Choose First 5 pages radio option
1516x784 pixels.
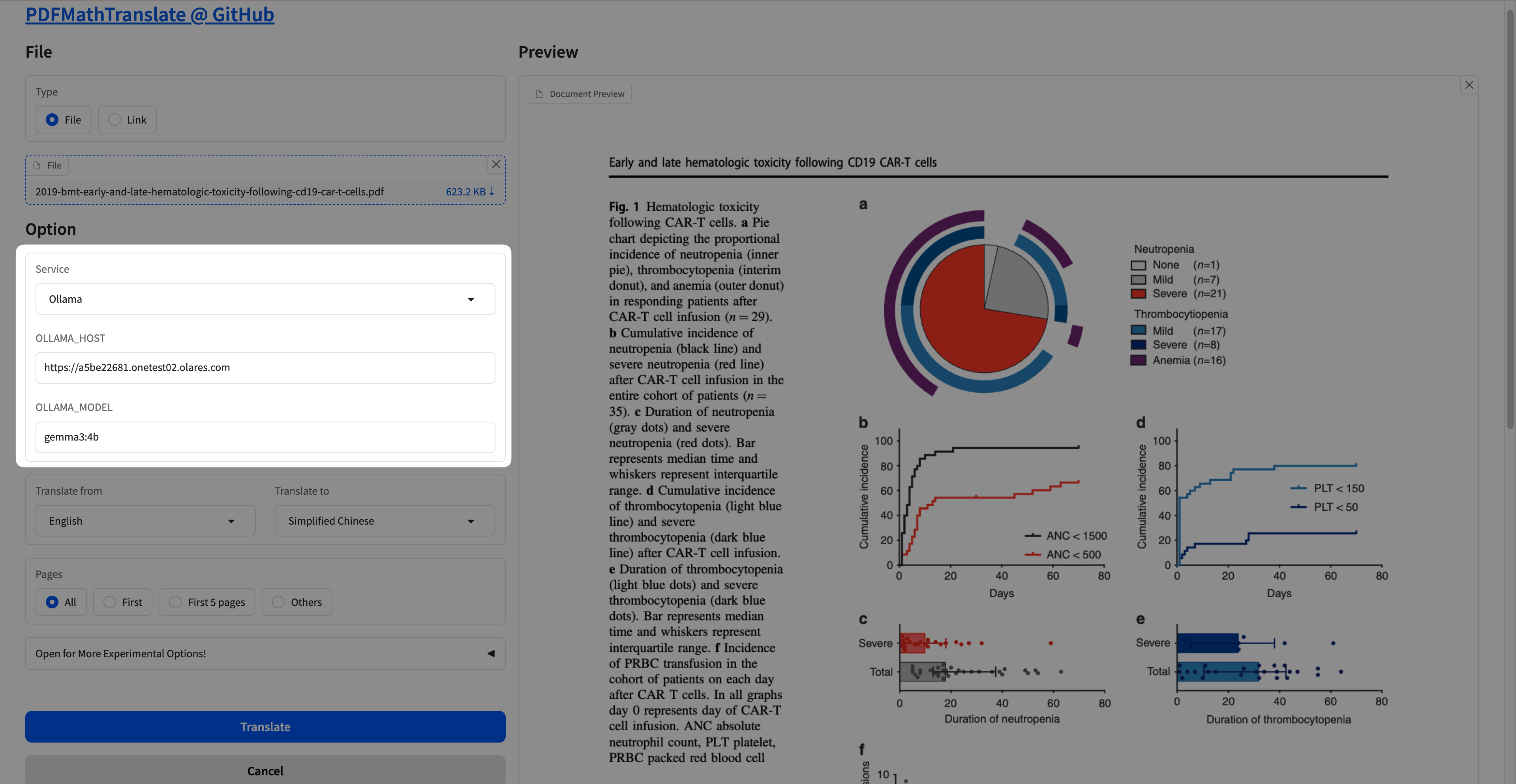(175, 602)
